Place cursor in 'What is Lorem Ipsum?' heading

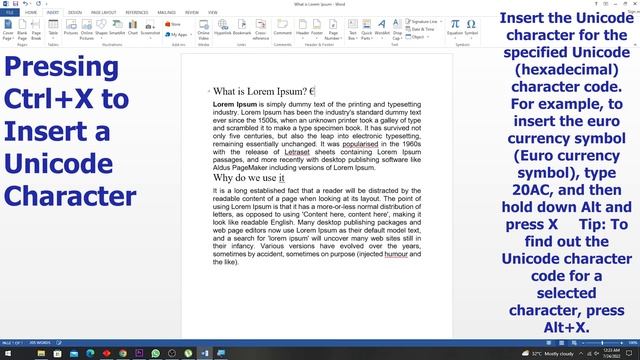coord(260,91)
